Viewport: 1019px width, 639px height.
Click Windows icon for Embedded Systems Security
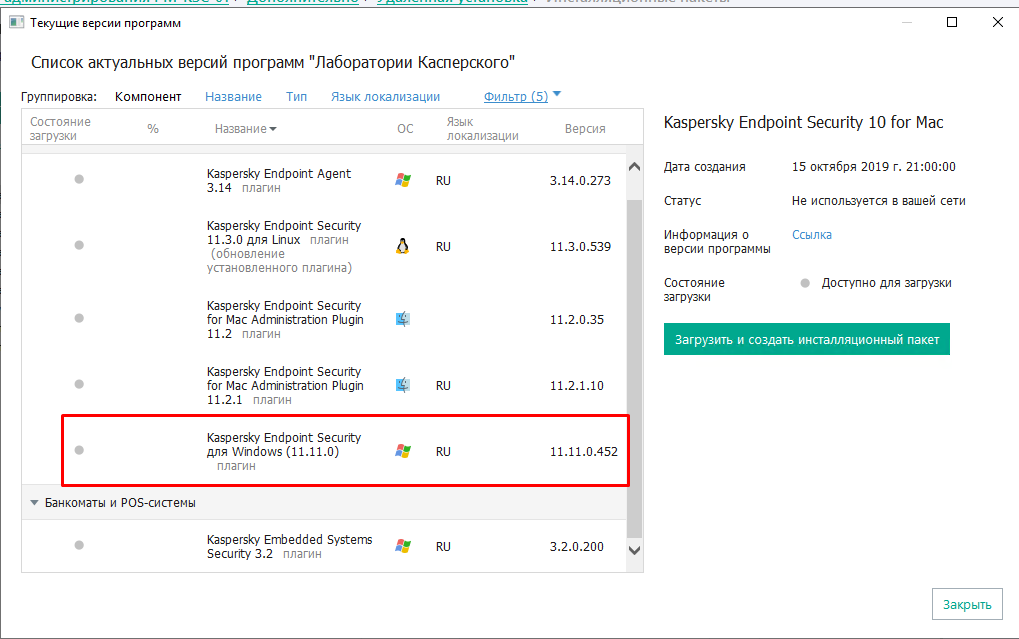pyautogui.click(x=403, y=546)
